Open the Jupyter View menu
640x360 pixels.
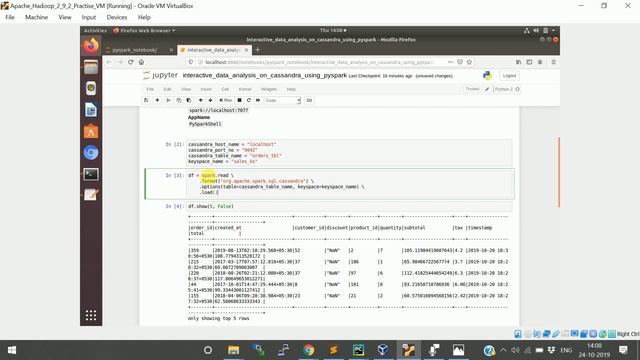click(186, 89)
